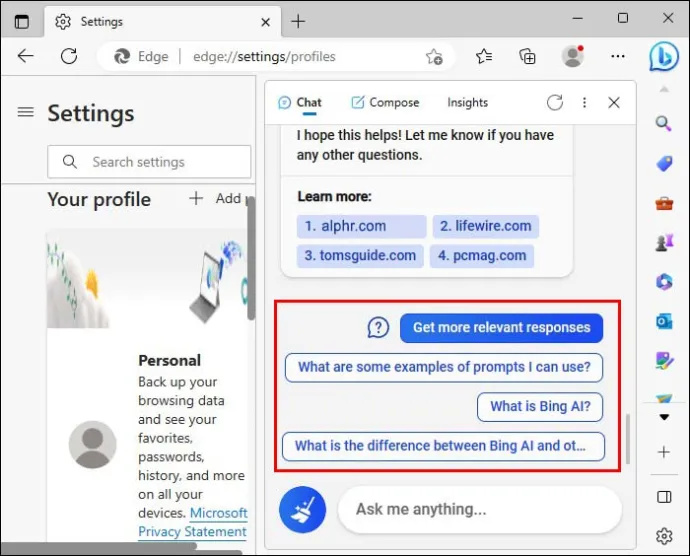This screenshot has width=690, height=556.
Task: Open Microsoft Privacy Statement link
Action: coord(193,522)
